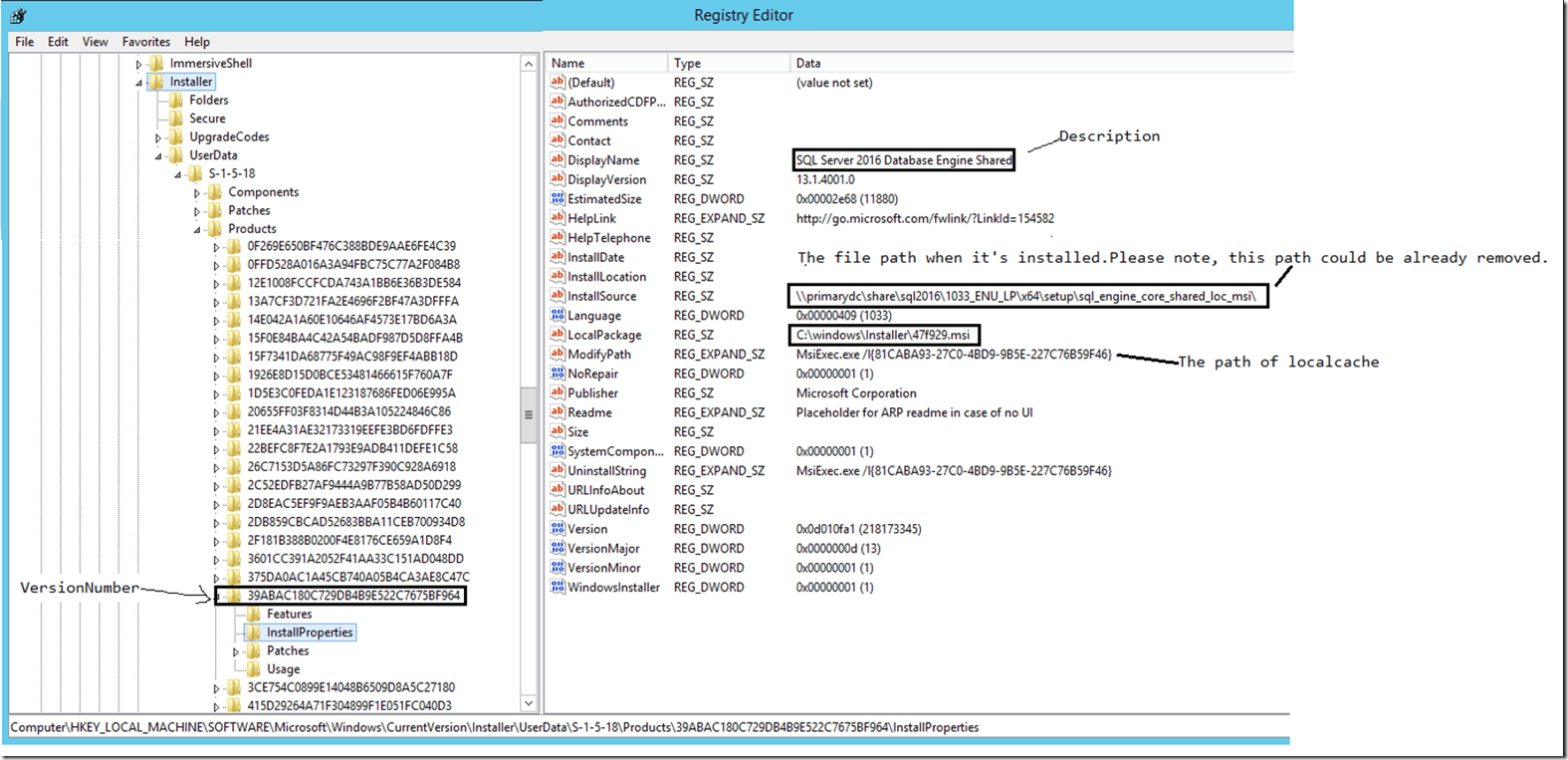
Task: Select the LocalPackage string value icon
Action: tap(558, 335)
